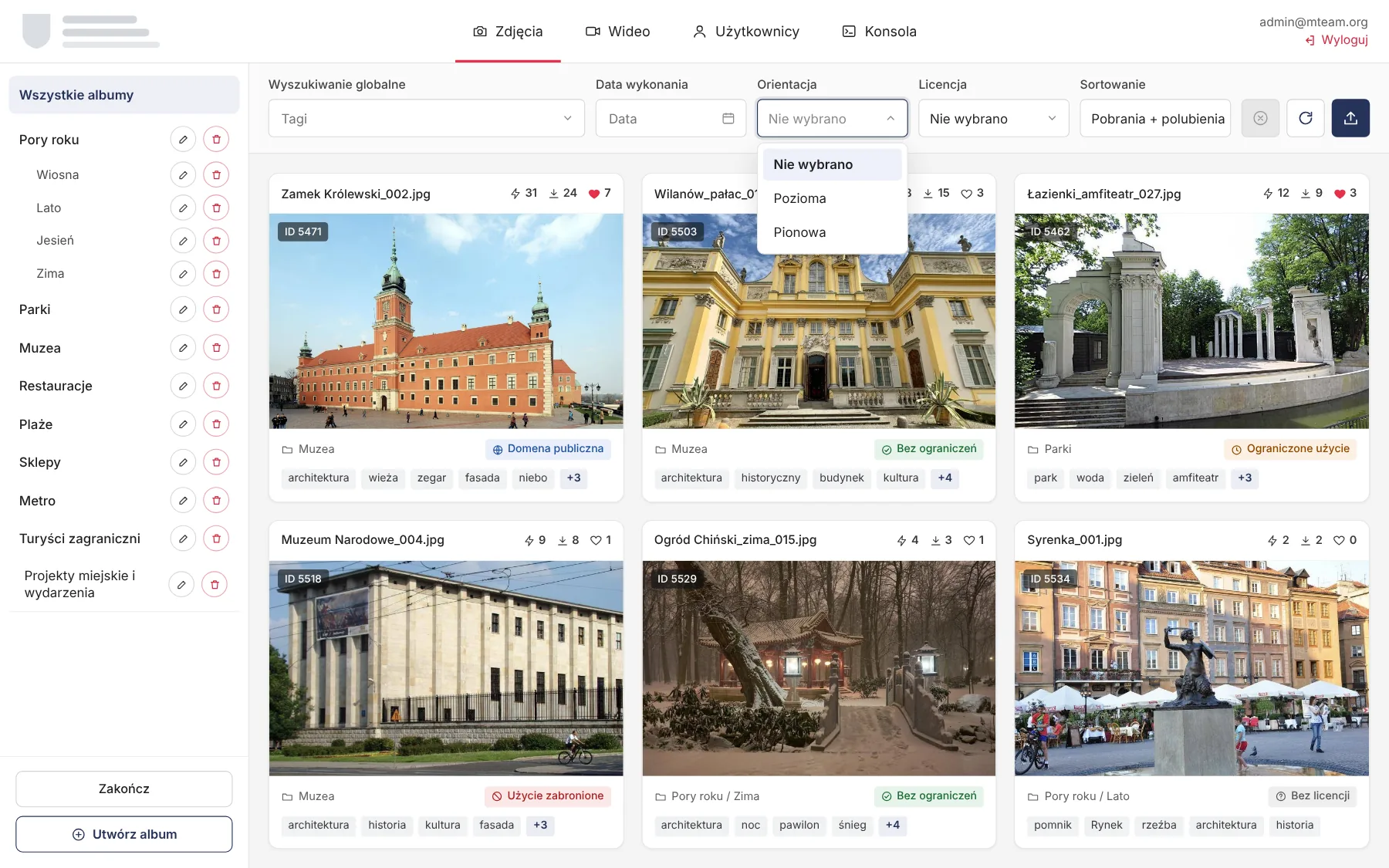Viewport: 1389px width, 868px height.
Task: Download Syrenka_001.jpg via download icon
Action: [1306, 540]
